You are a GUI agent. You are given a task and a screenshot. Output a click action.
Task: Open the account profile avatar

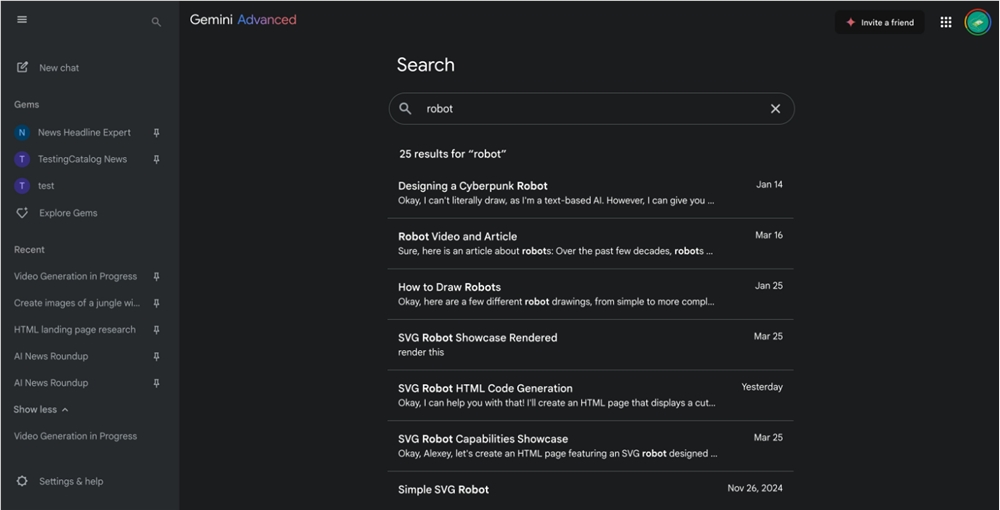click(x=977, y=22)
